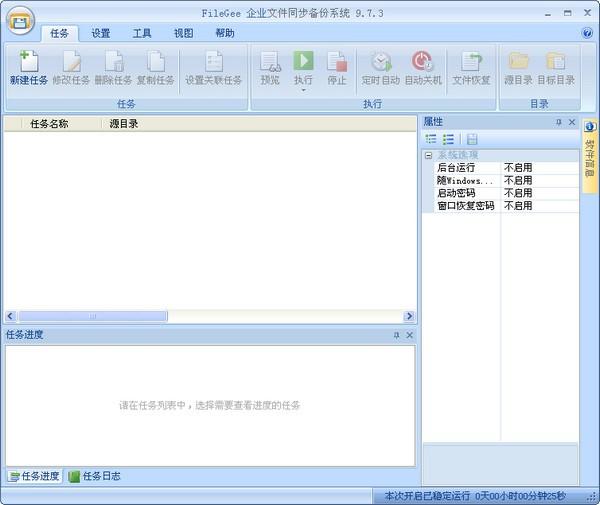
Task: Show categorized view in 属性 panel
Action: click(x=431, y=139)
